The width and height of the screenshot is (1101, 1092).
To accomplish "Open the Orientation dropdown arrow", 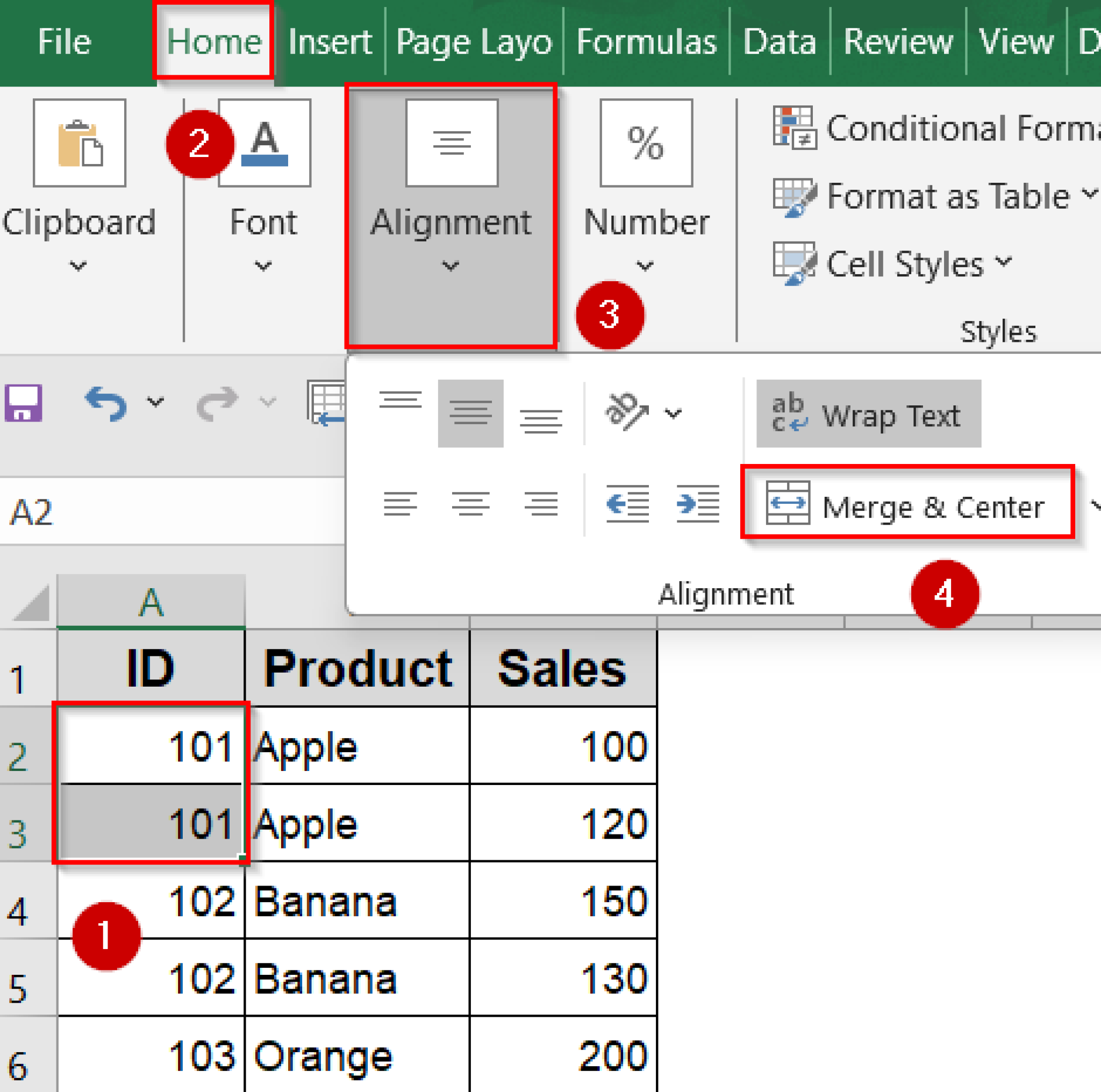I will tap(673, 413).
